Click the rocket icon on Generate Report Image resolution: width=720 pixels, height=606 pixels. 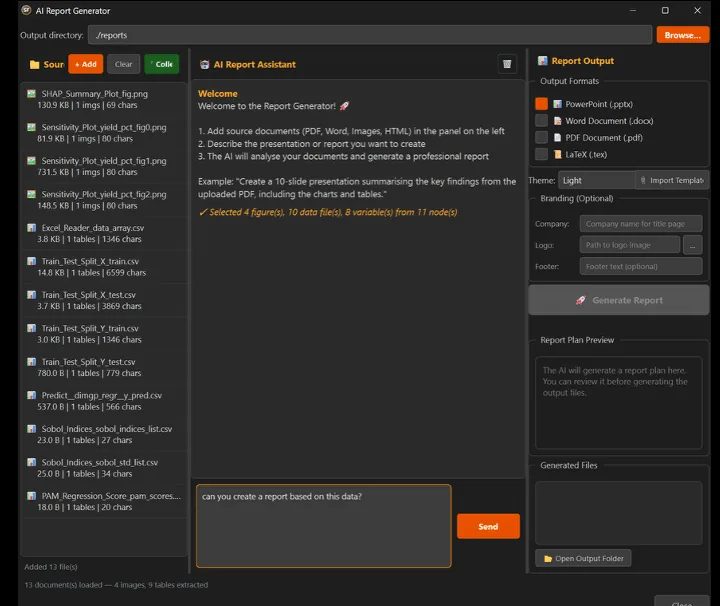[581, 300]
